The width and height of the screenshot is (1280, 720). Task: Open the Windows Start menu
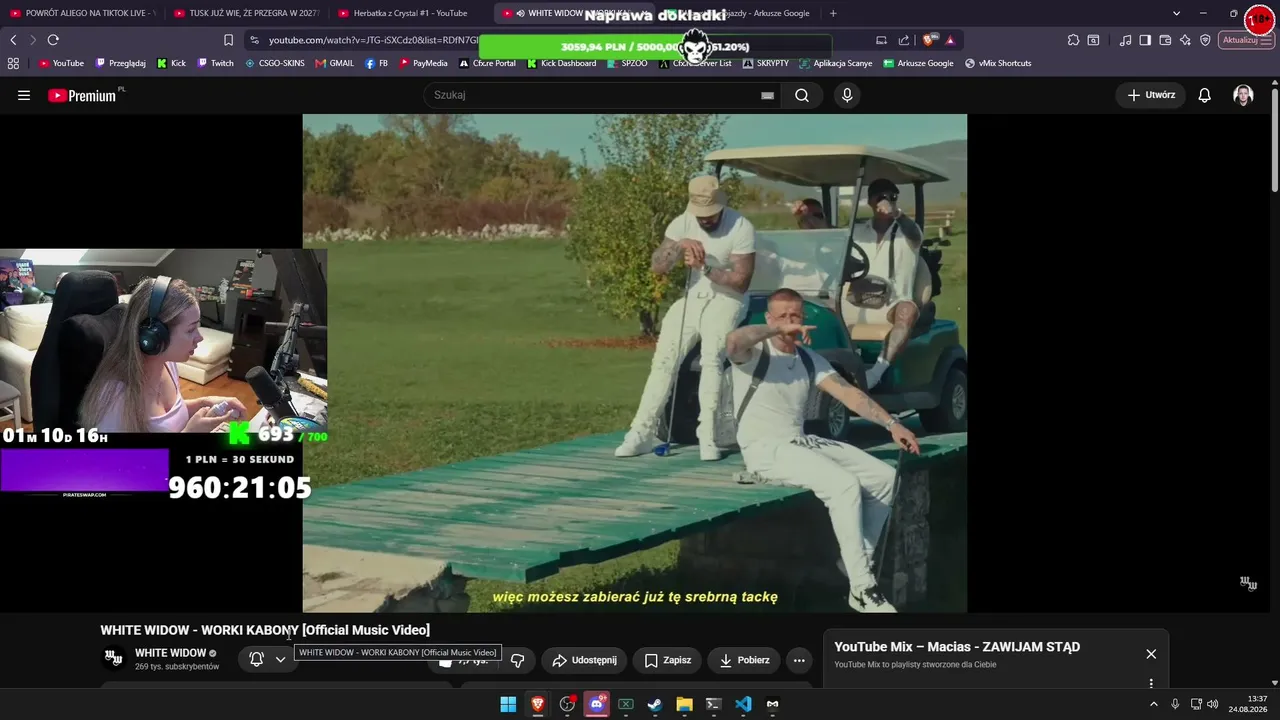click(508, 704)
